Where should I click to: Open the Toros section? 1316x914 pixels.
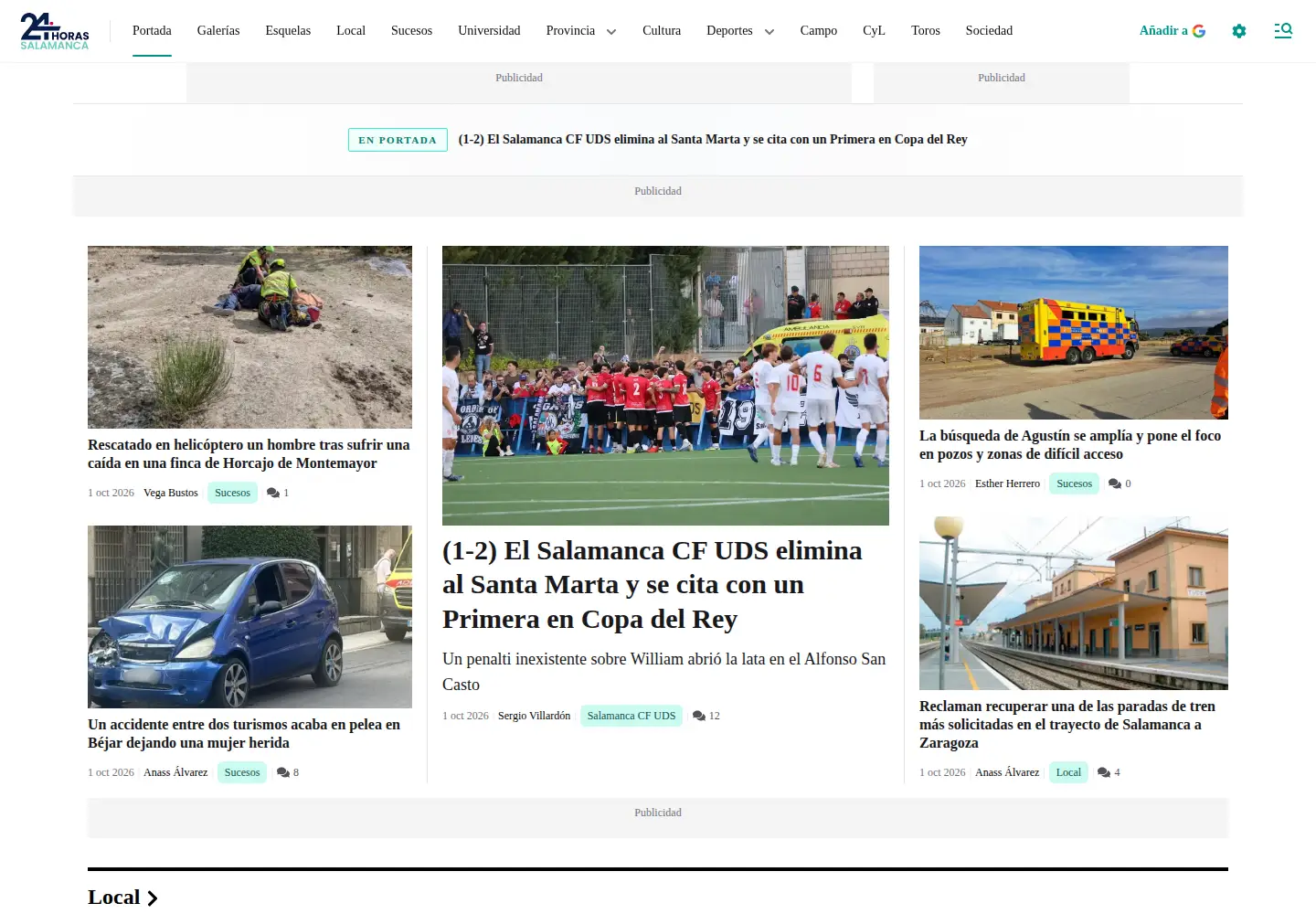(x=926, y=31)
